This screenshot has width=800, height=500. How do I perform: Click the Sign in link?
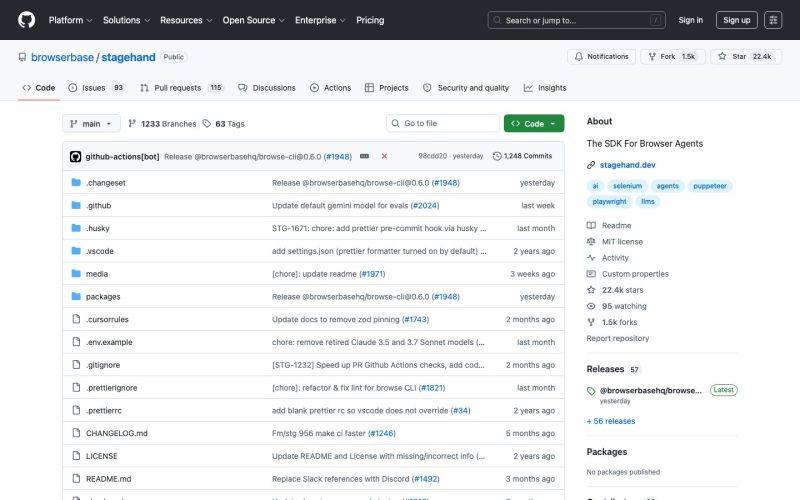(690, 20)
